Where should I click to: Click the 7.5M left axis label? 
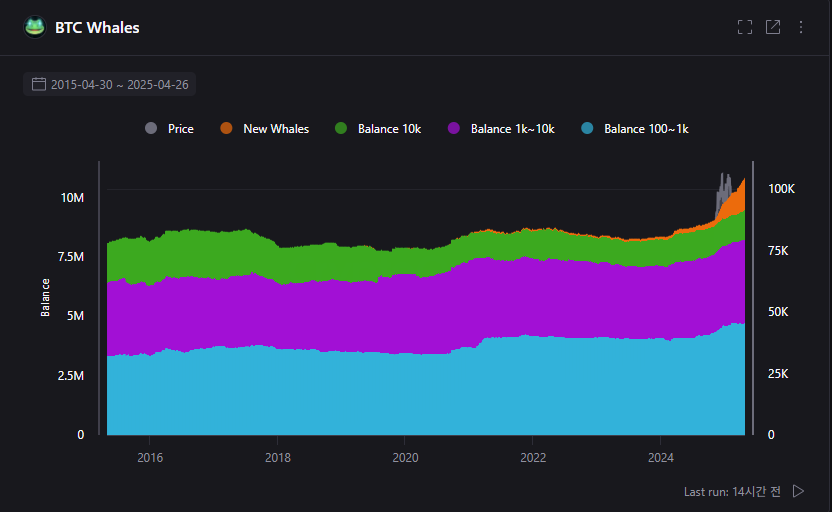[71, 257]
